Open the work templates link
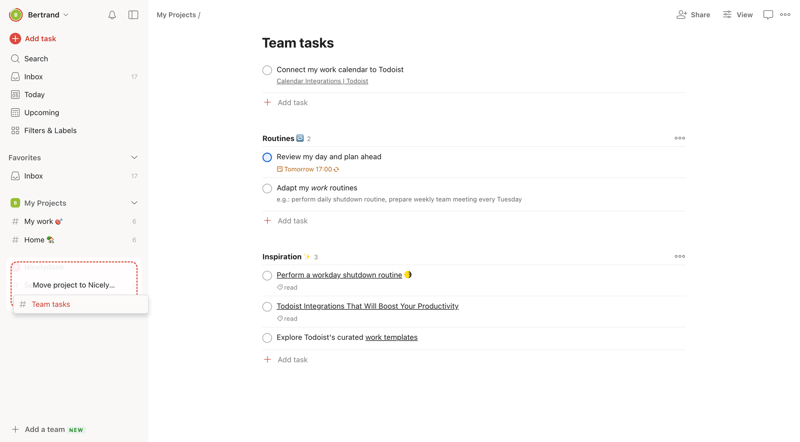The height and width of the screenshot is (442, 800). [x=391, y=337]
